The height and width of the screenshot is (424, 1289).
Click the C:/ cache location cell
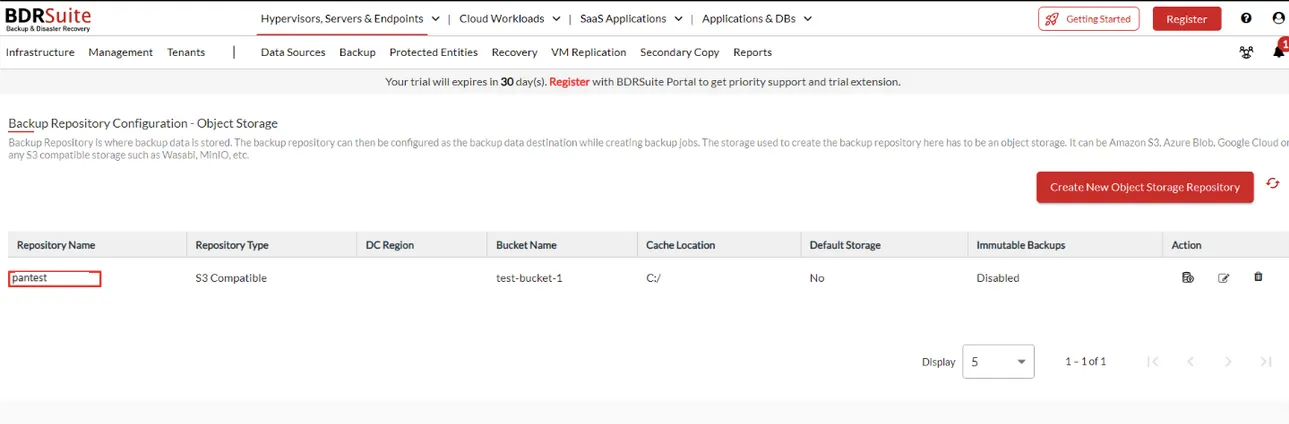point(653,278)
